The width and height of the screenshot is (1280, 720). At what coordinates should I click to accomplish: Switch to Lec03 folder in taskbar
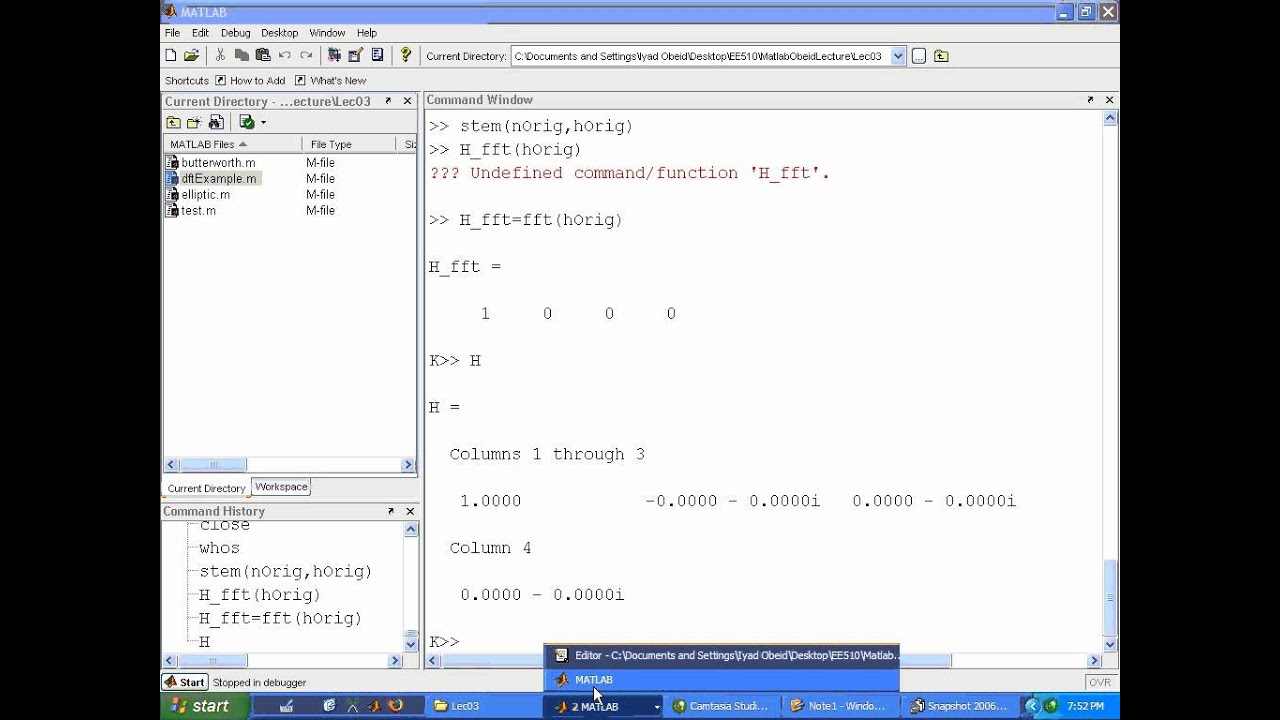[484, 706]
